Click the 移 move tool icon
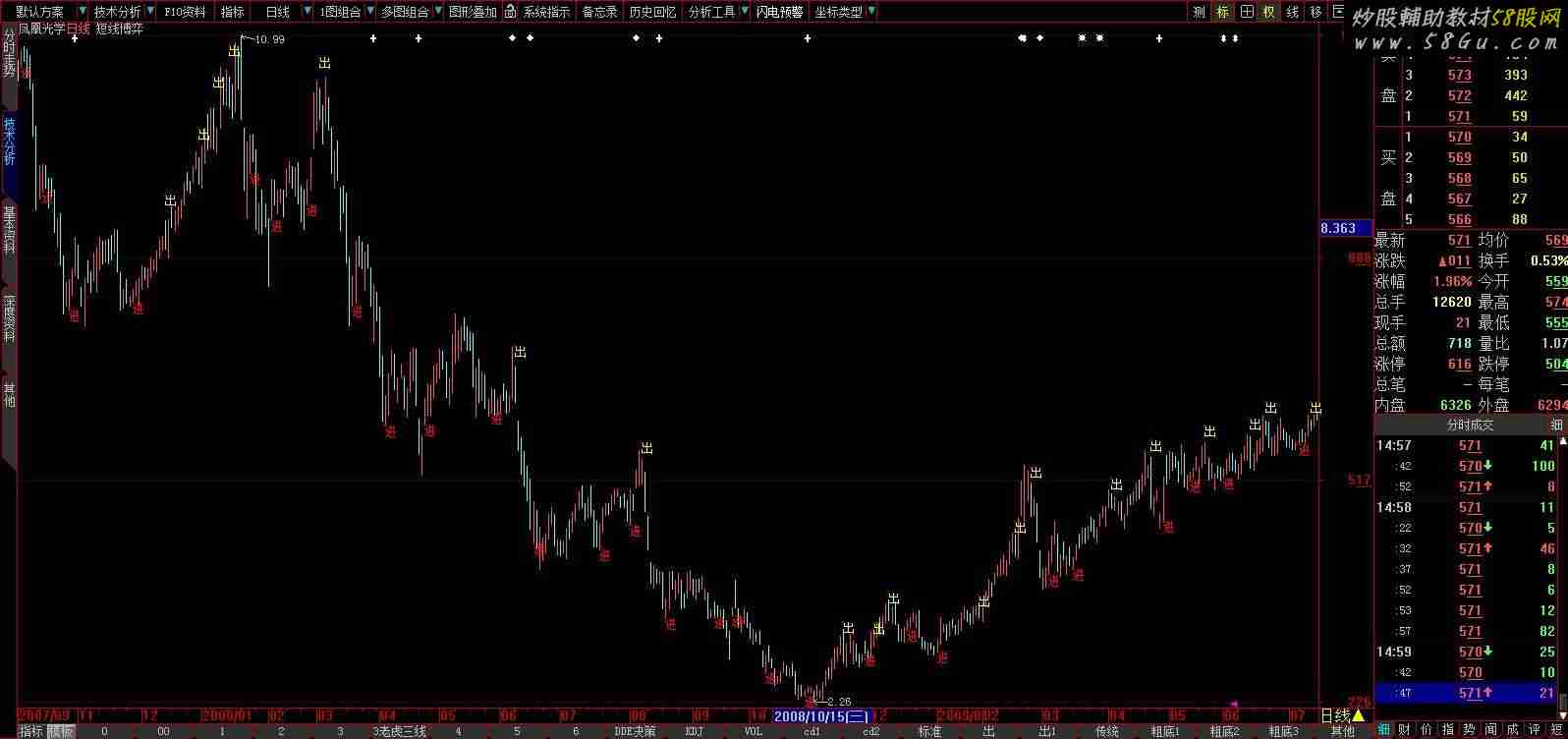 pos(1316,12)
